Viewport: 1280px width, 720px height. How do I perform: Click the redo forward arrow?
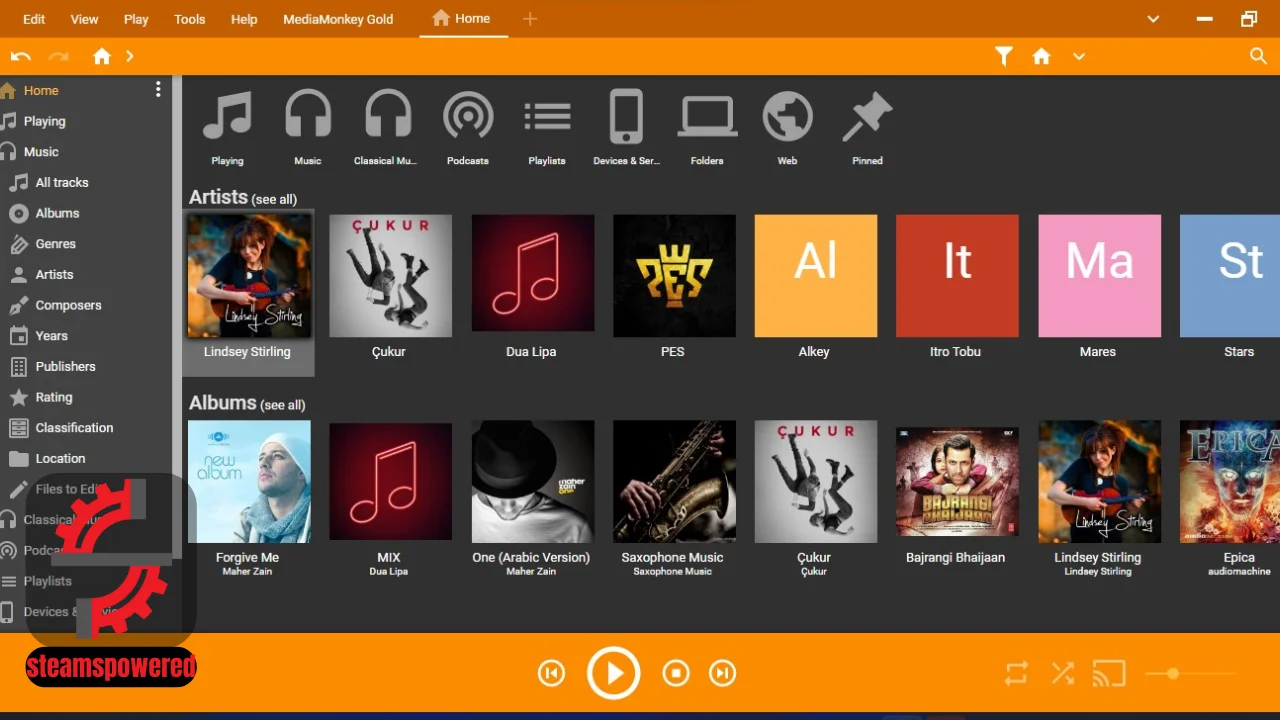point(59,57)
